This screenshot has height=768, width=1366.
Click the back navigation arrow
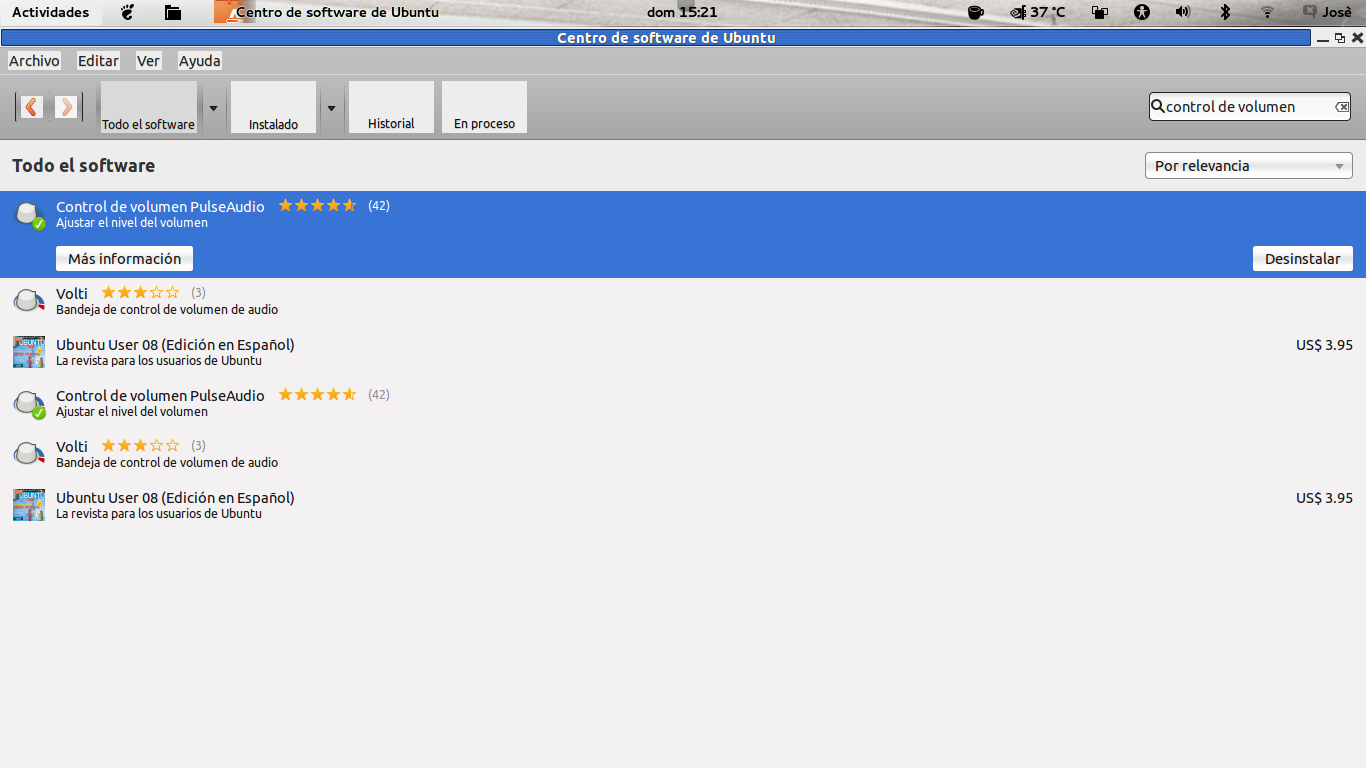click(32, 106)
